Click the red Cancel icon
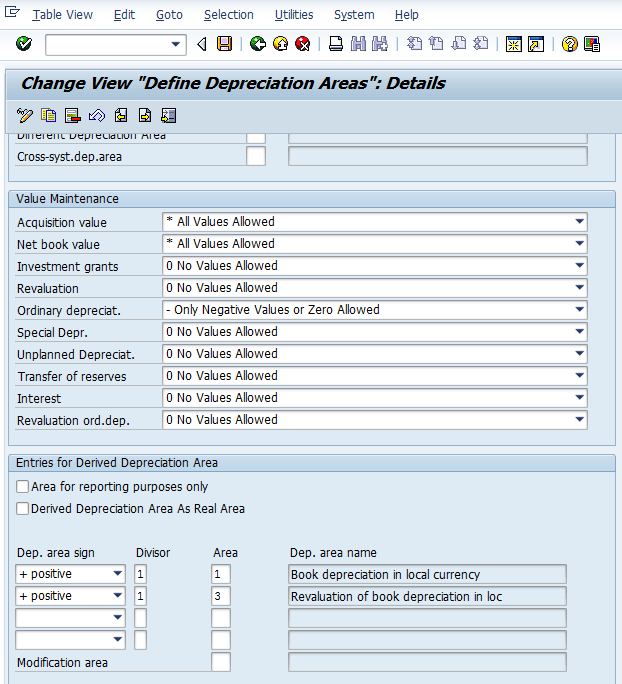This screenshot has width=622, height=684. 302,44
